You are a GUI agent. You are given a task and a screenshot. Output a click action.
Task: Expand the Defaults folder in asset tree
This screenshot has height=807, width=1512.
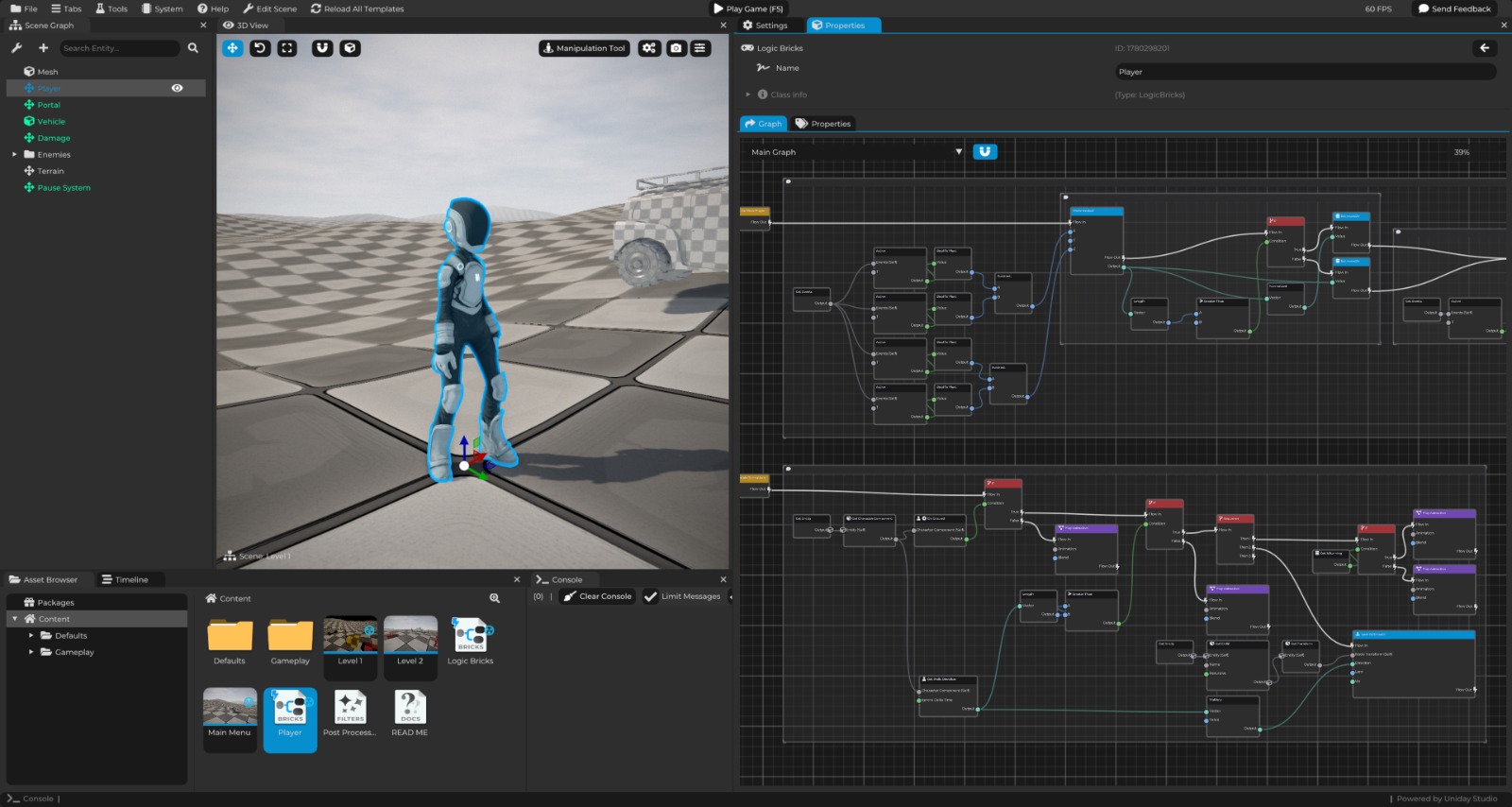(31, 636)
